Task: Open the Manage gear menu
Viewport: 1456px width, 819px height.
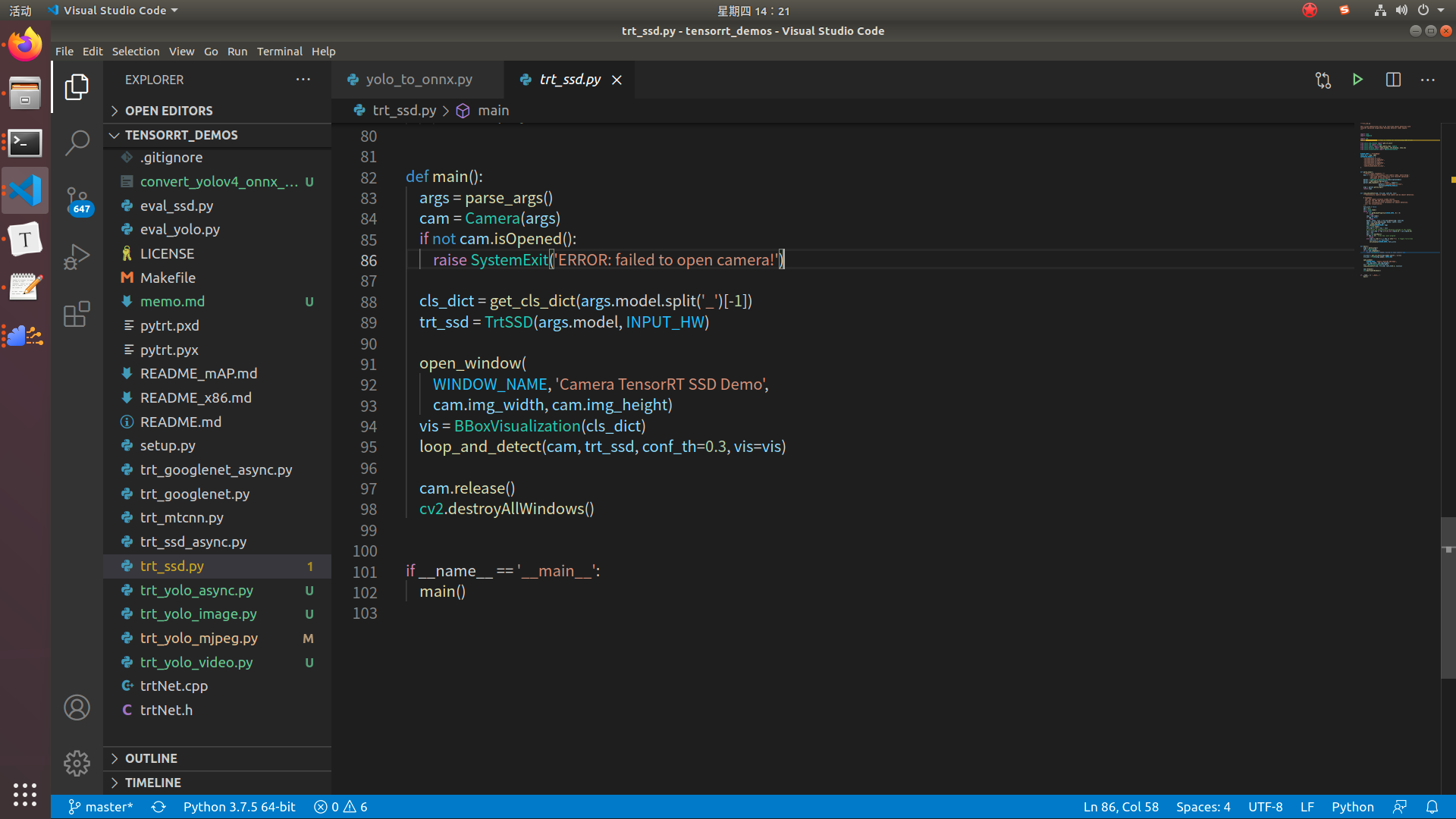Action: pyautogui.click(x=77, y=764)
